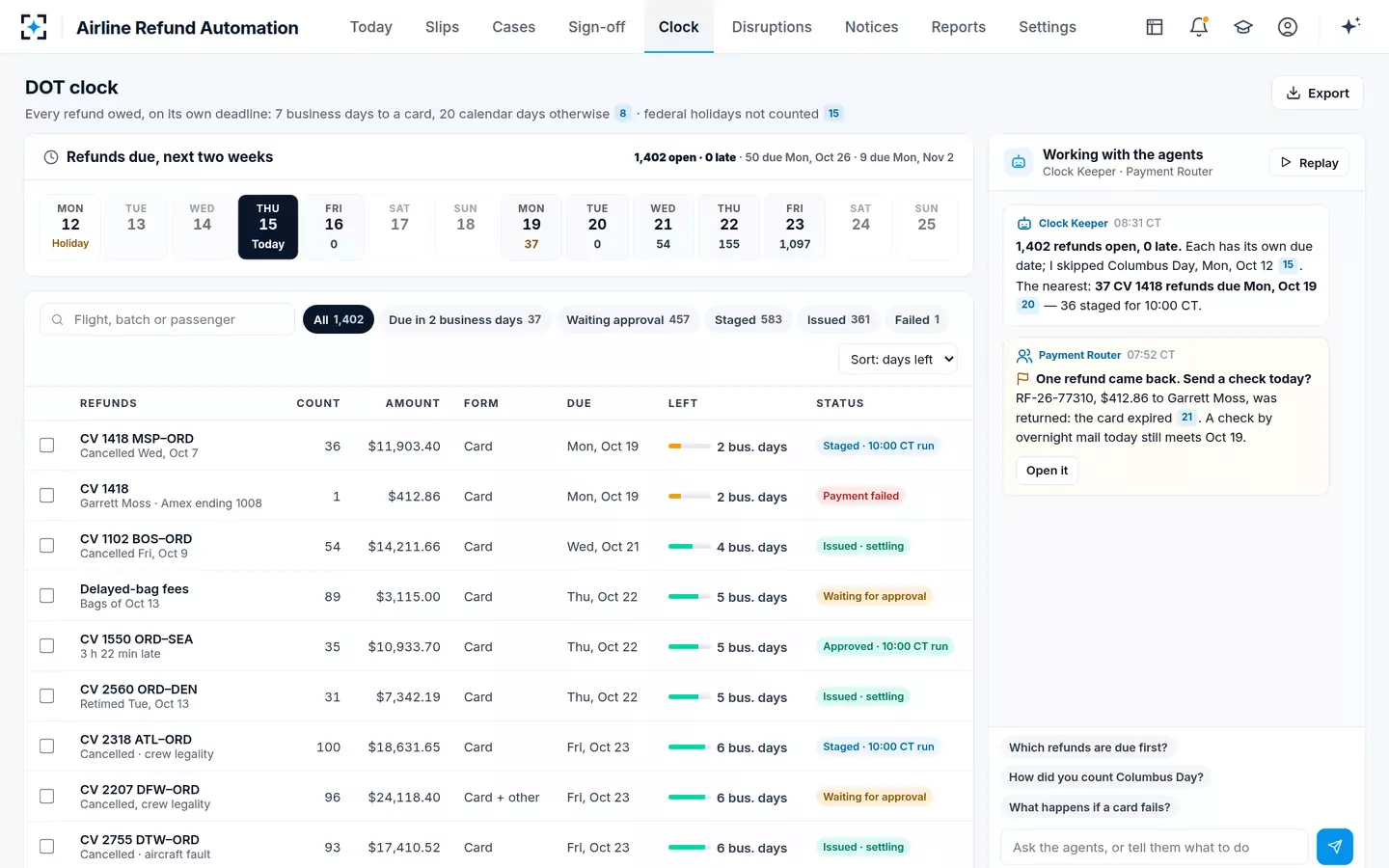
Task: Export the DOT clock data
Action: pyautogui.click(x=1318, y=93)
